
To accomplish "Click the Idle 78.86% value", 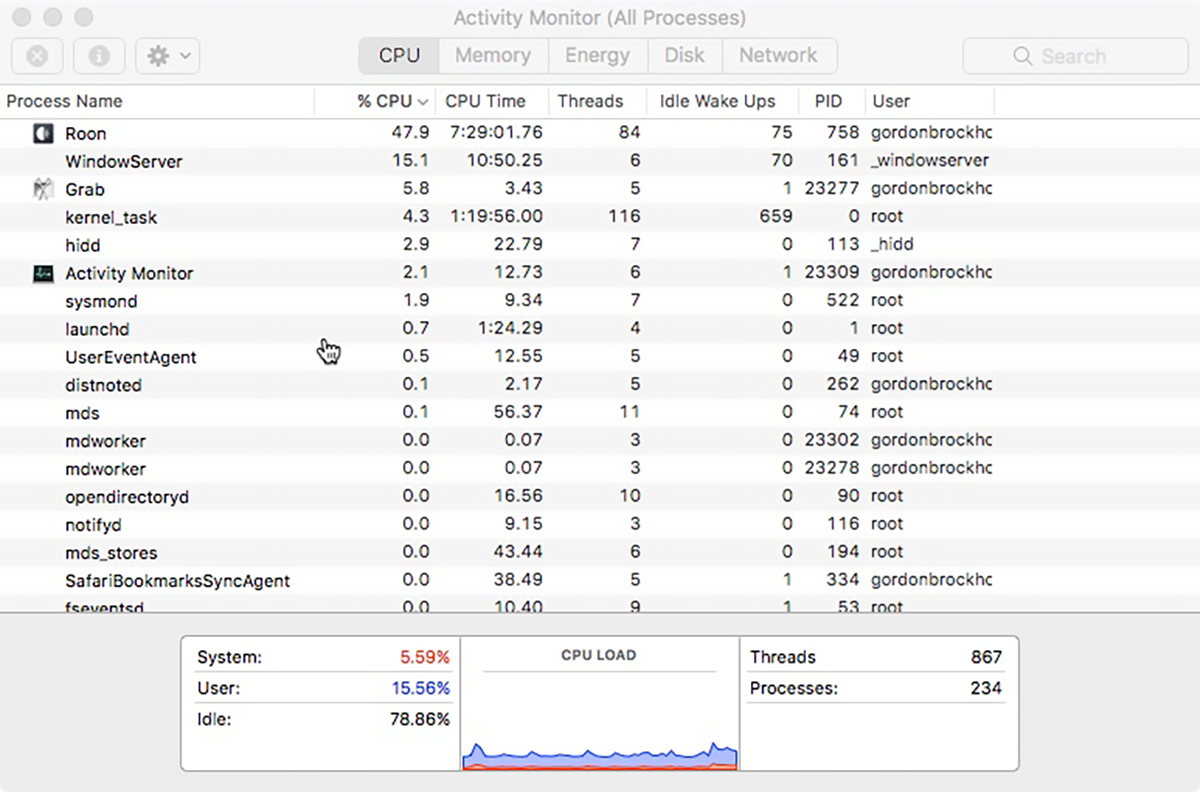I will click(x=420, y=719).
